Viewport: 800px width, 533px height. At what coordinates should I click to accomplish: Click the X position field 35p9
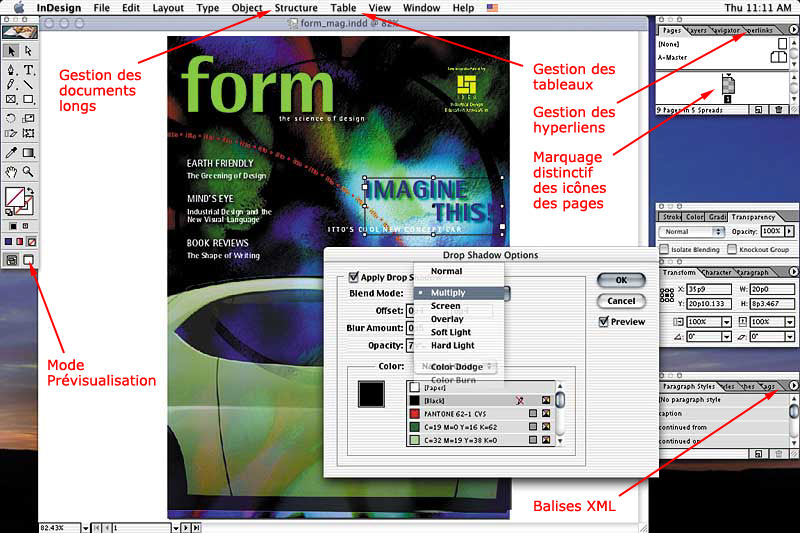pyautogui.click(x=709, y=289)
